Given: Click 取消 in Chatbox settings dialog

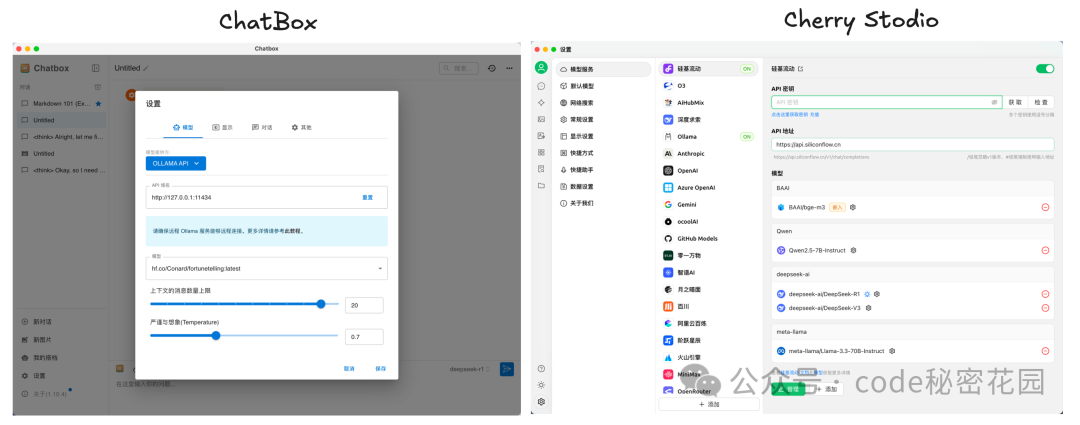Looking at the screenshot, I should click(349, 369).
